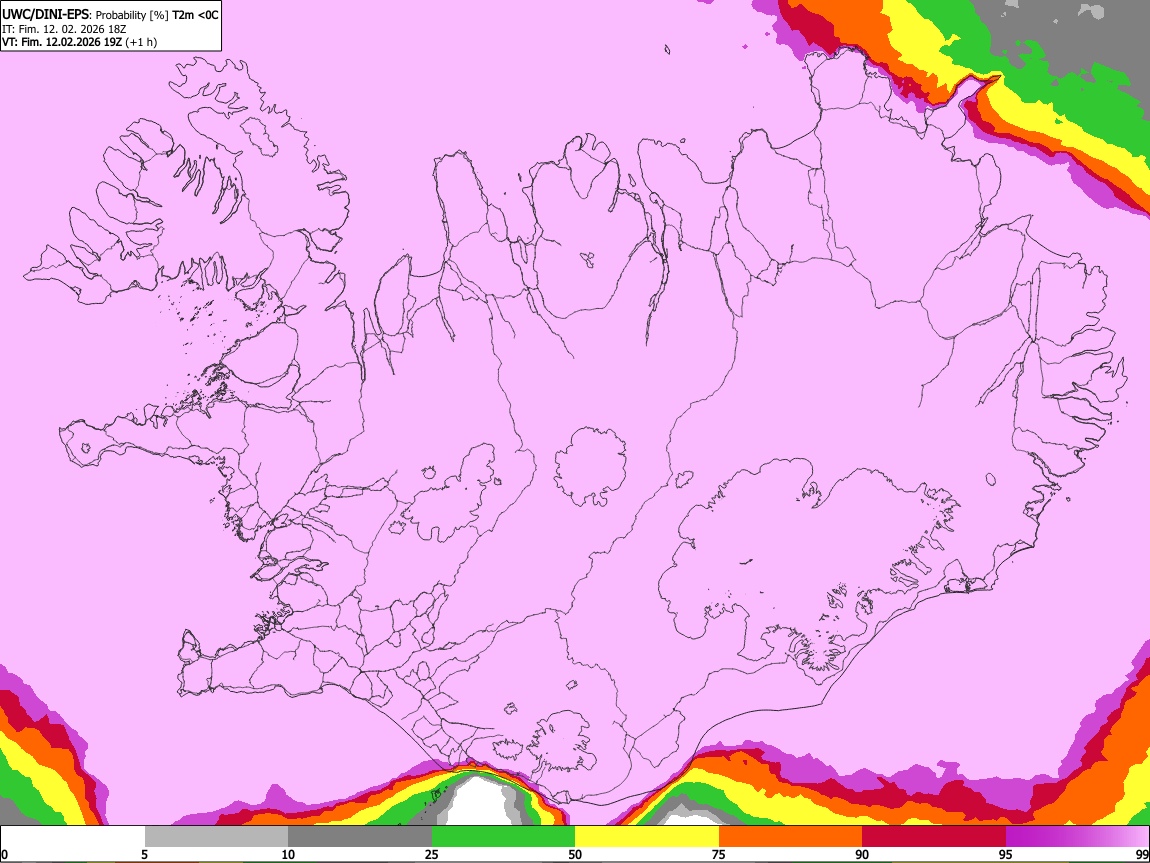
Task: Select the orange 75-90% legend swatch
Action: (x=791, y=836)
